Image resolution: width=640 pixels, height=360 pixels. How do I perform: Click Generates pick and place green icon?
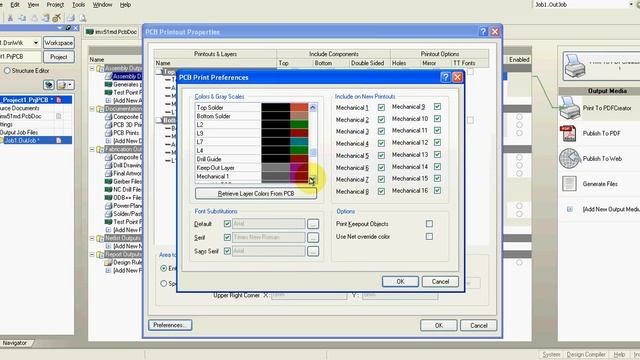(x=108, y=84)
